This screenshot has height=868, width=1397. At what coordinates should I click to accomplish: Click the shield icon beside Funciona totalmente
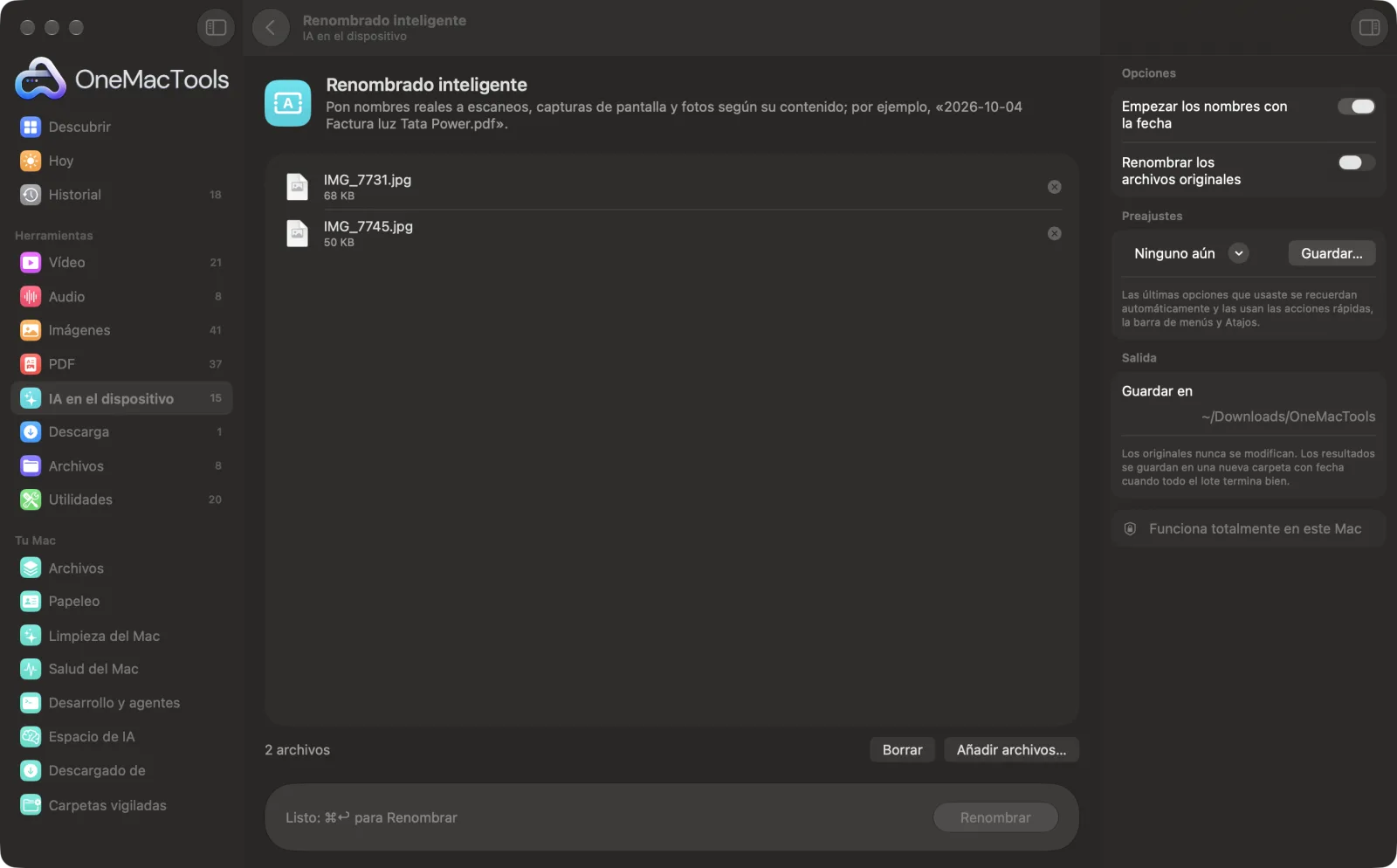(1130, 529)
